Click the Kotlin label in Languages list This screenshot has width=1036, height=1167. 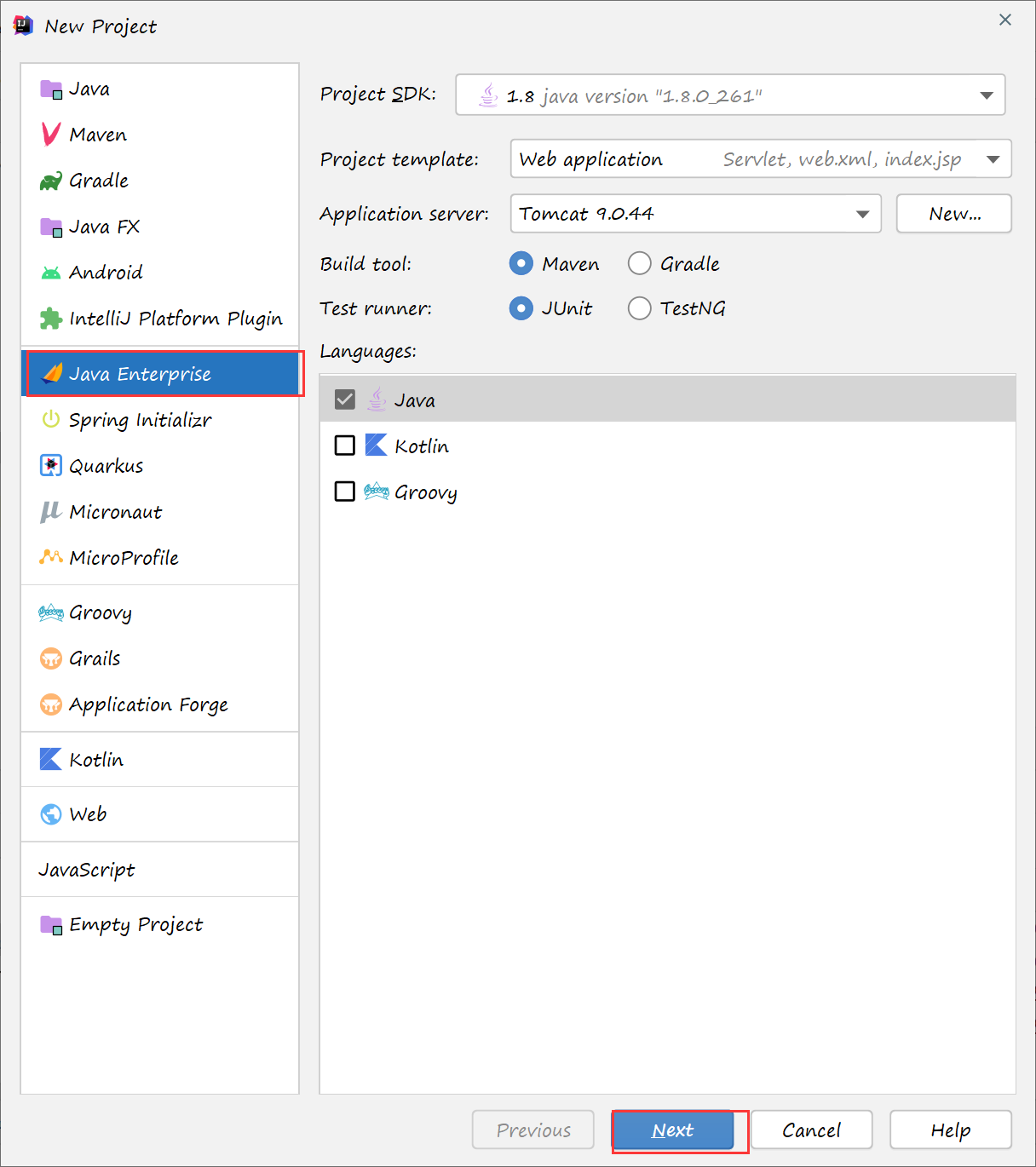coord(422,446)
